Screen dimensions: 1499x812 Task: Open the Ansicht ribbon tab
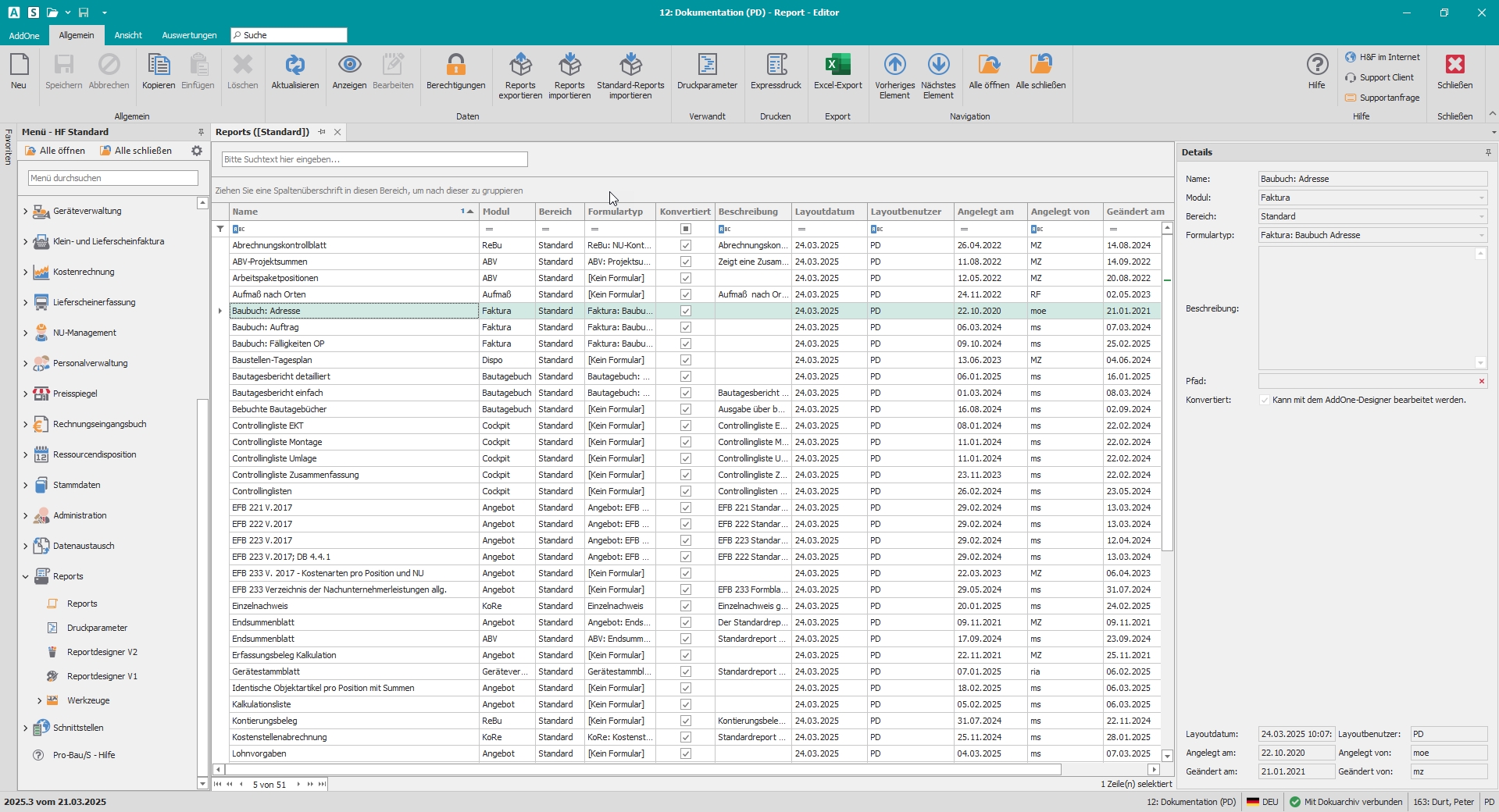[x=128, y=35]
